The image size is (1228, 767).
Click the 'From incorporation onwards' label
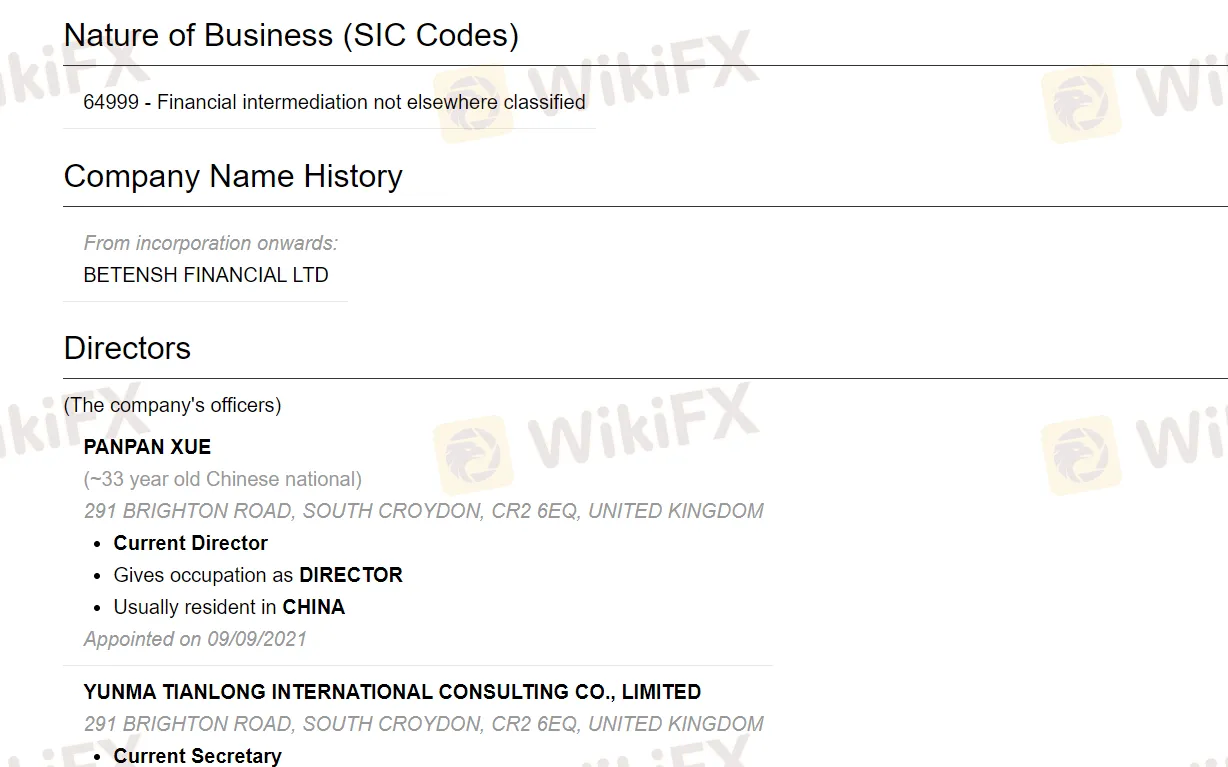click(210, 243)
